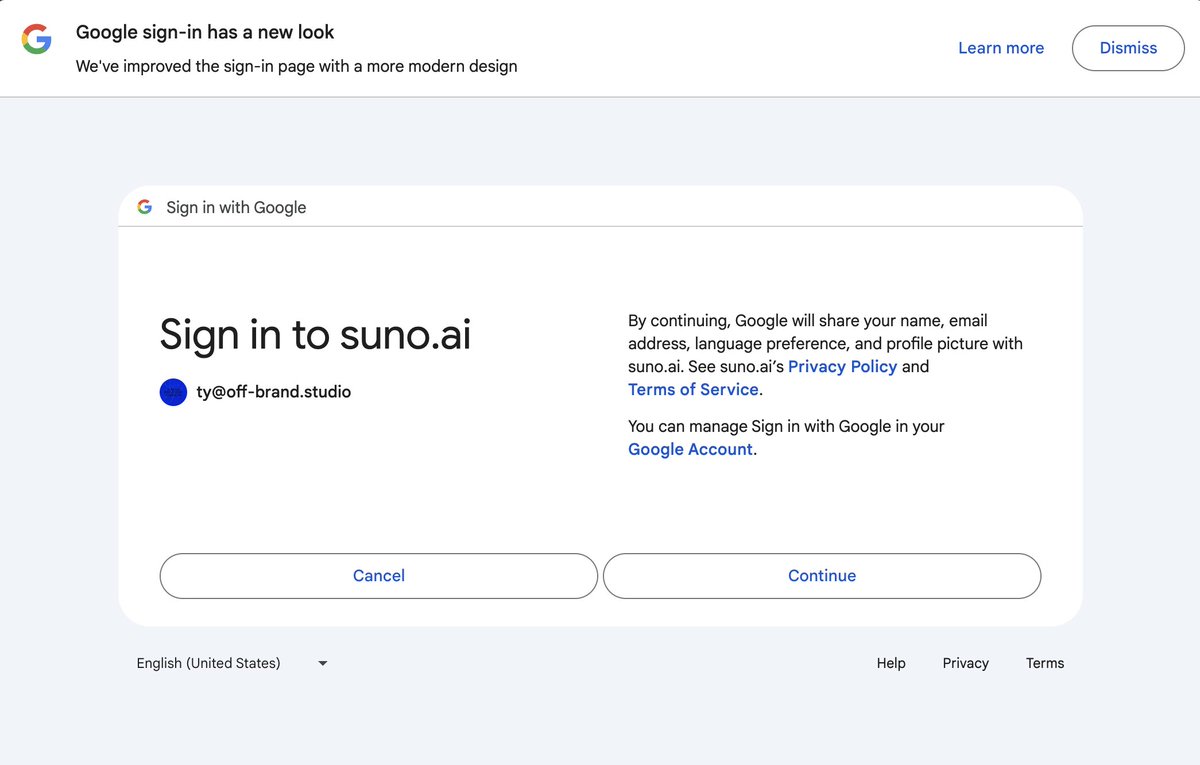Follow the Google Account link
1200x765 pixels.
(690, 449)
